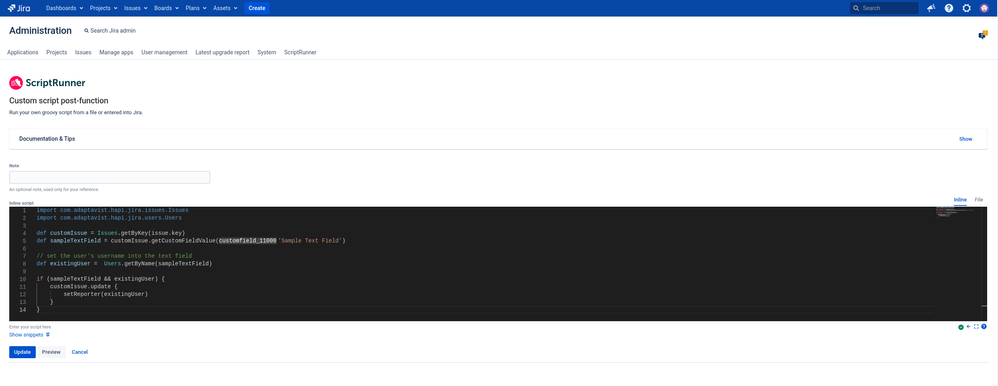
Task: Open the Projects dropdown in top bar
Action: pos(104,8)
